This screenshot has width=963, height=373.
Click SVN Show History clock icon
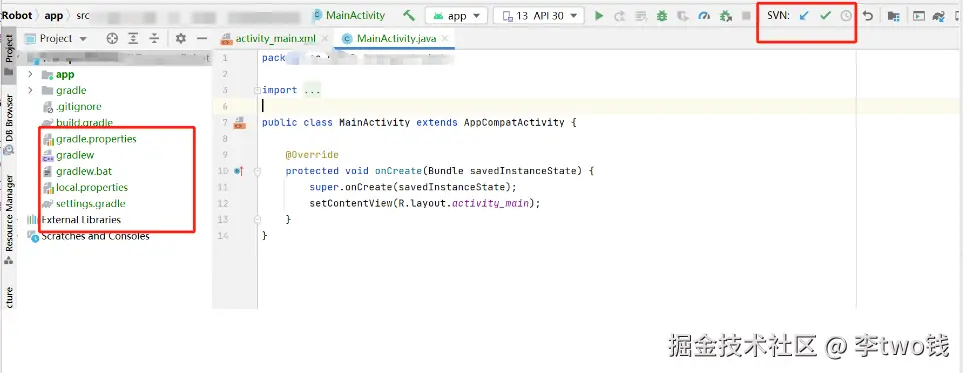[x=846, y=16]
